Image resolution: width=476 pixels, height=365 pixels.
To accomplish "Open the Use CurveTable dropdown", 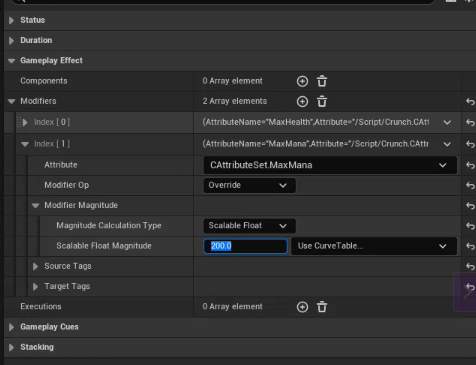I will click(374, 246).
